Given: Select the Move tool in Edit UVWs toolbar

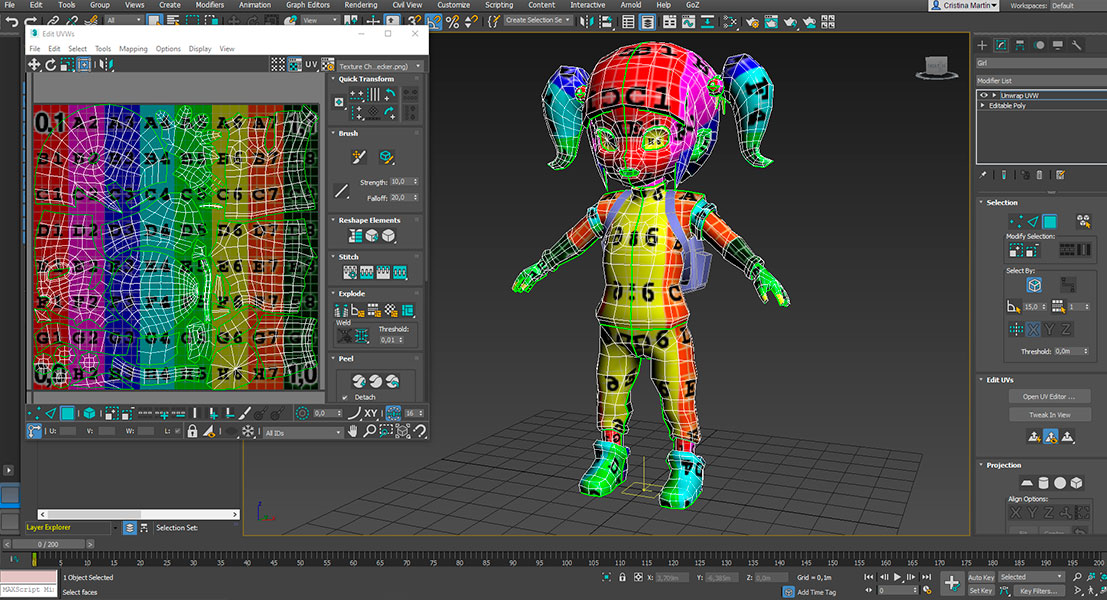Looking at the screenshot, I should point(34,64).
